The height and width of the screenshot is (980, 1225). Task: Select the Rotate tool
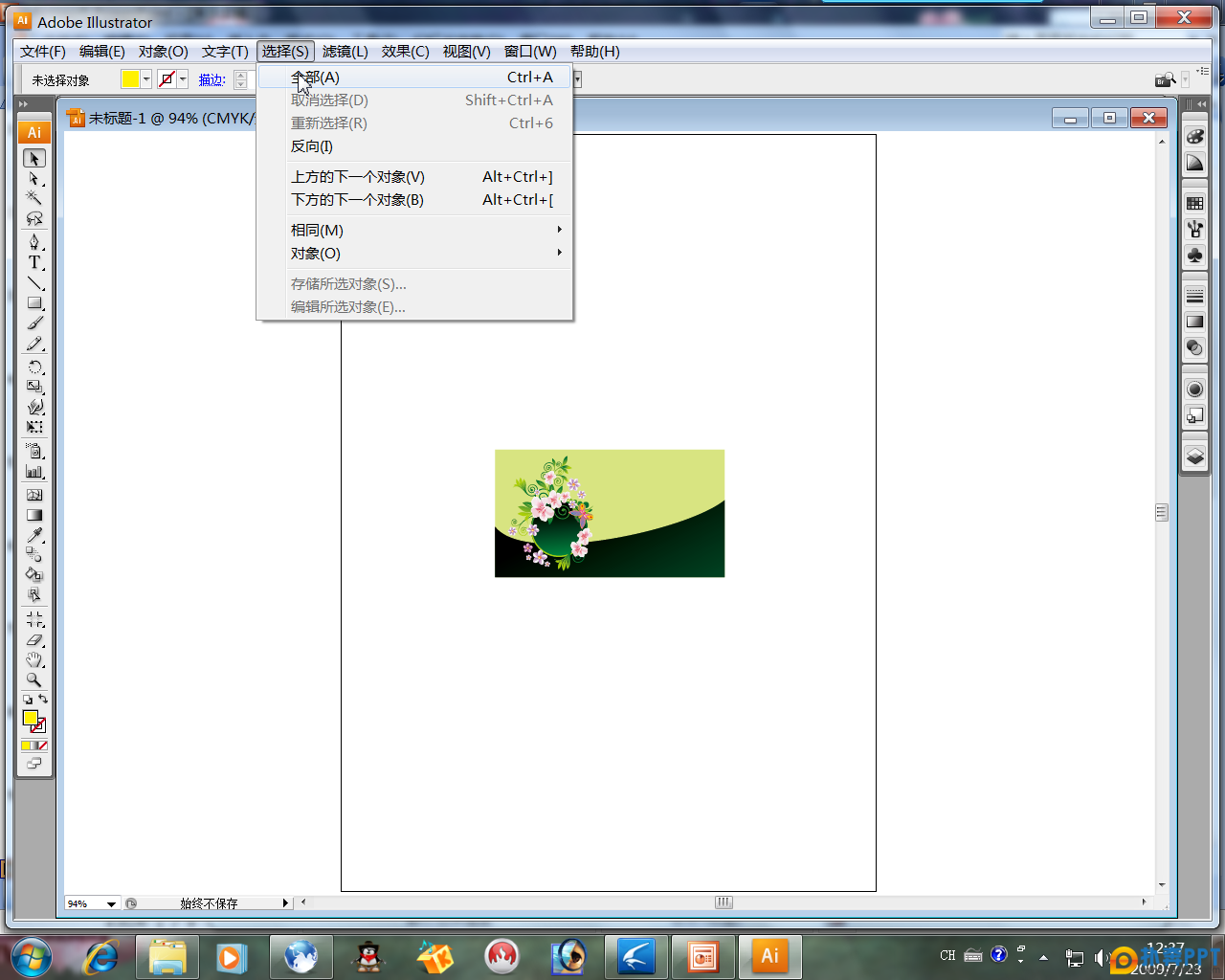34,367
